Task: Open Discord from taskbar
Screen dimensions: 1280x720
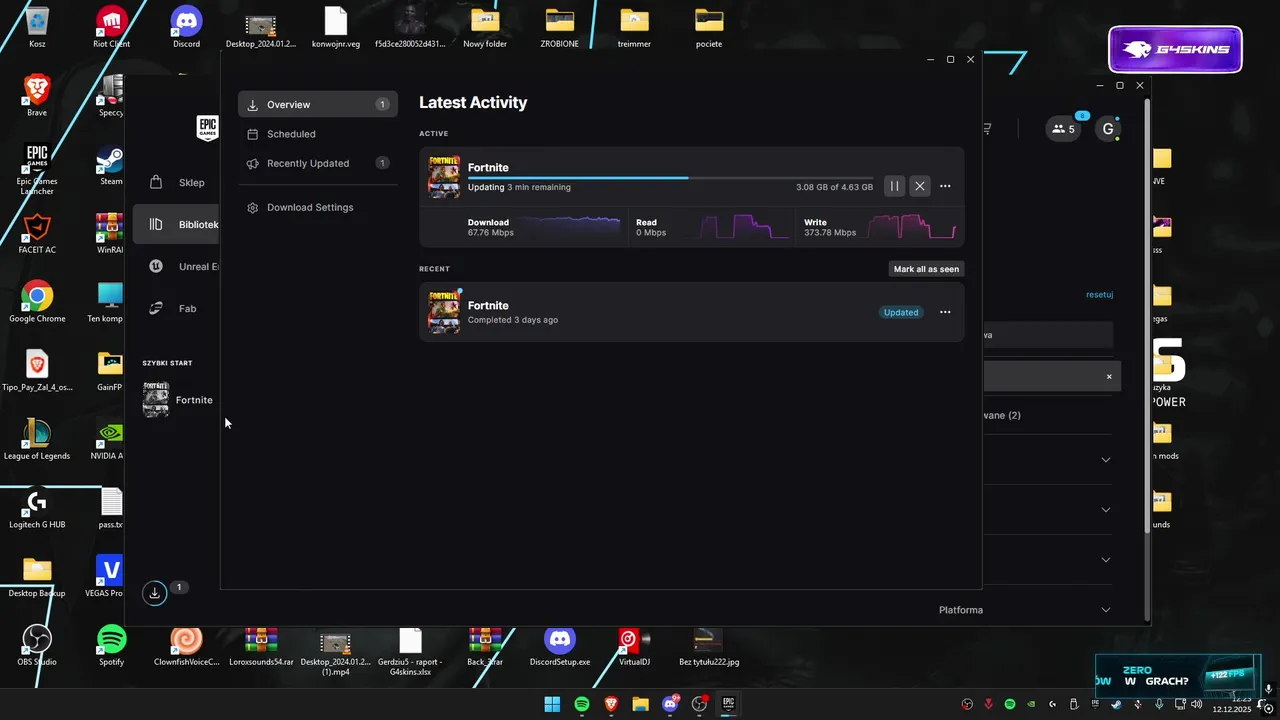Action: click(670, 704)
